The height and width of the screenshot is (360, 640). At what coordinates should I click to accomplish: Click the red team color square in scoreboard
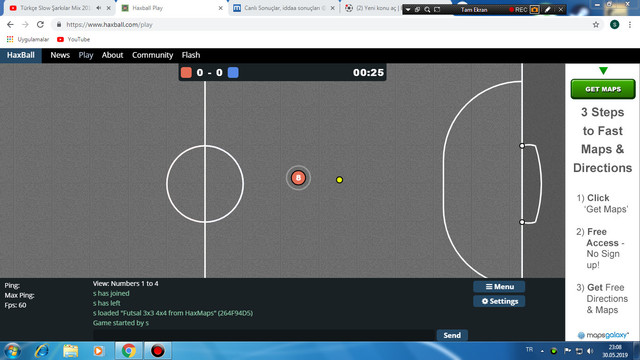[x=186, y=73]
